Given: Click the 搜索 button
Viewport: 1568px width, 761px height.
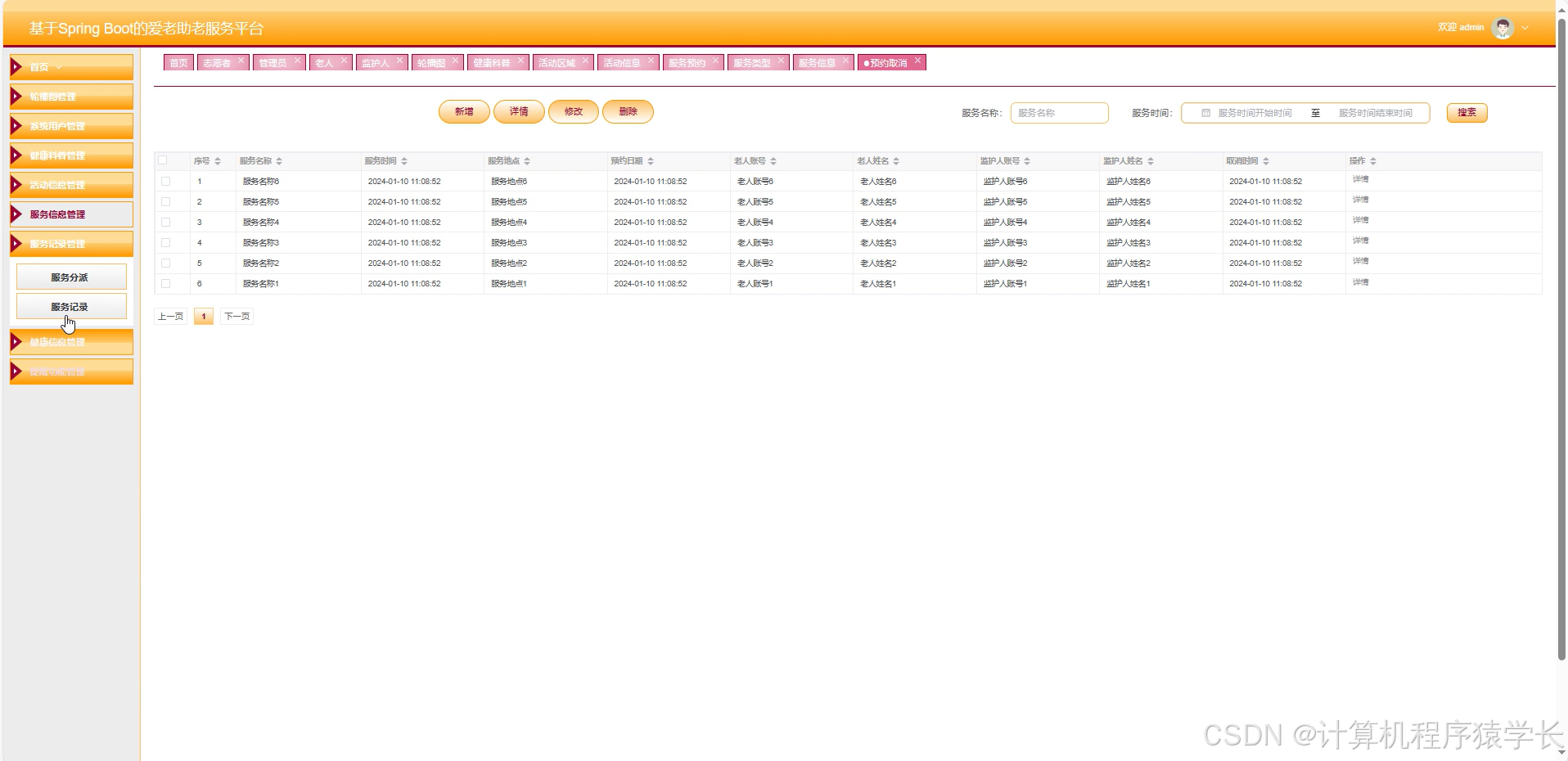Looking at the screenshot, I should click(1467, 112).
